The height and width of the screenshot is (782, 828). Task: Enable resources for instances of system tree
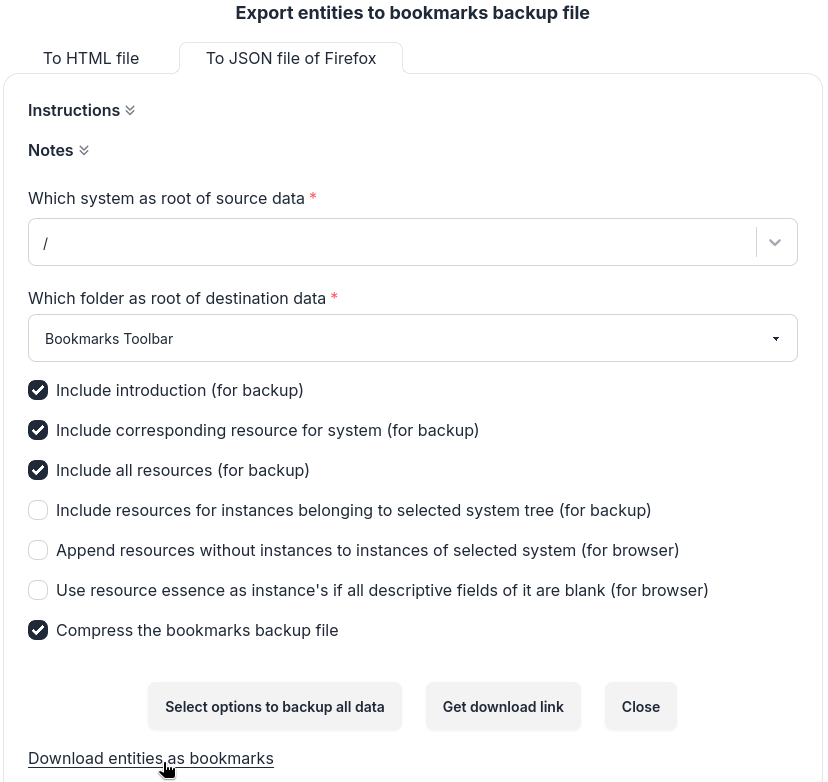[38, 510]
